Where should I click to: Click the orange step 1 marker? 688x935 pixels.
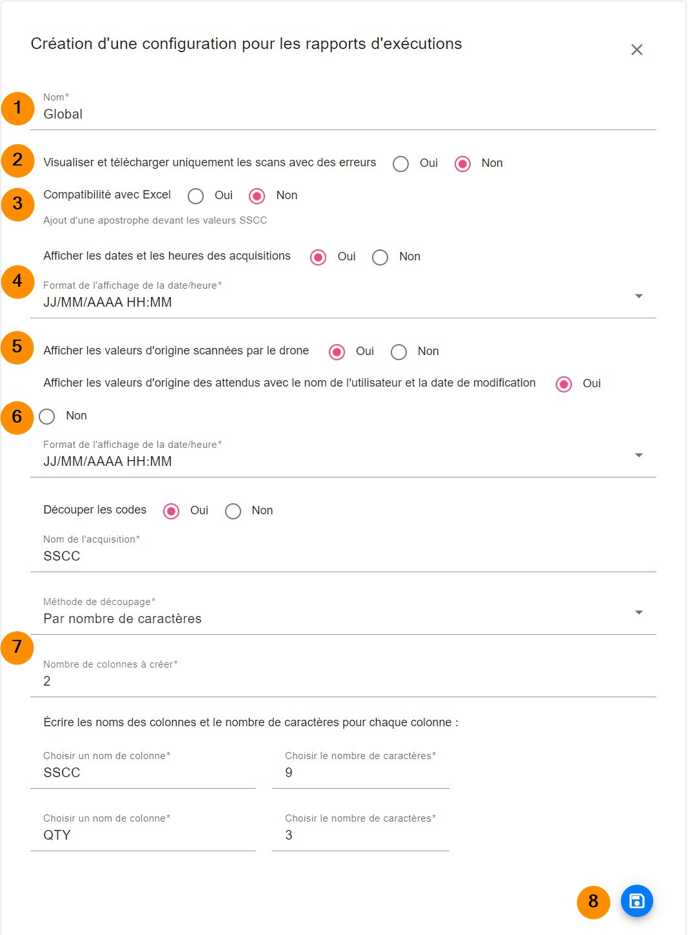click(x=17, y=108)
